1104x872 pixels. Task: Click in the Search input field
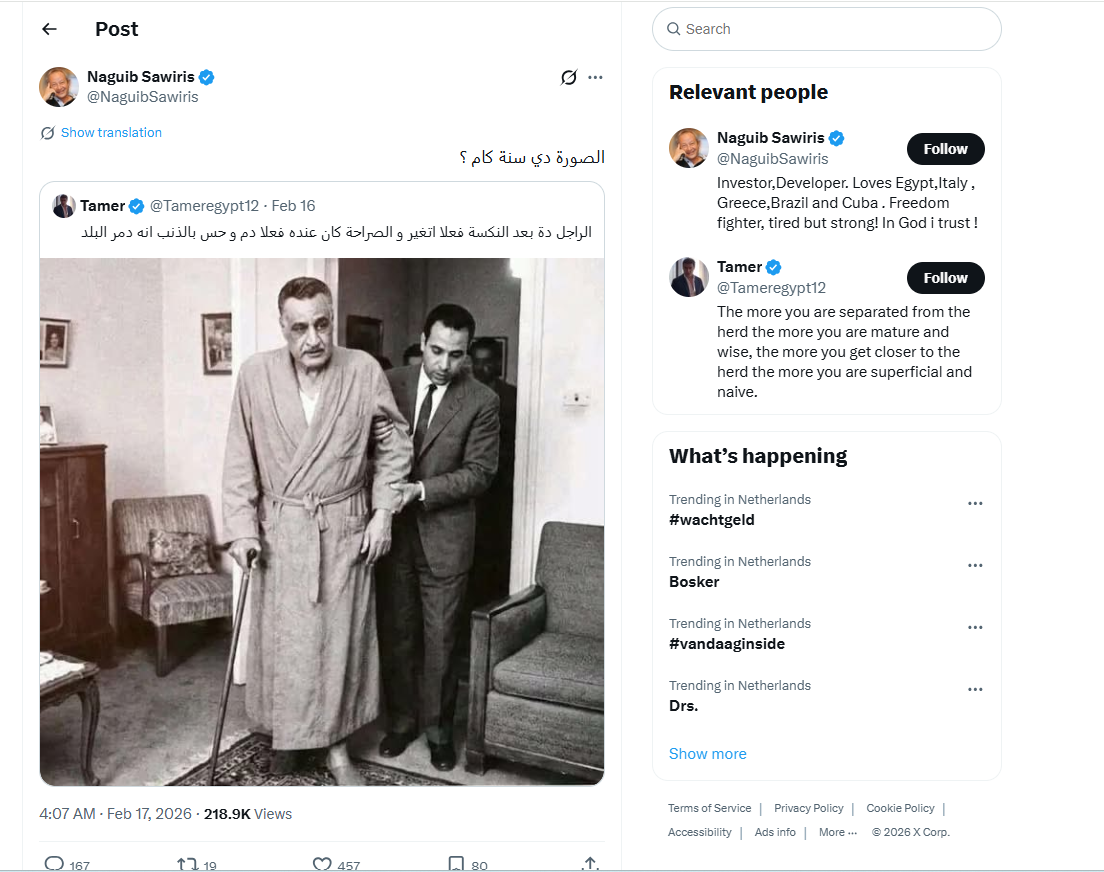(835, 29)
